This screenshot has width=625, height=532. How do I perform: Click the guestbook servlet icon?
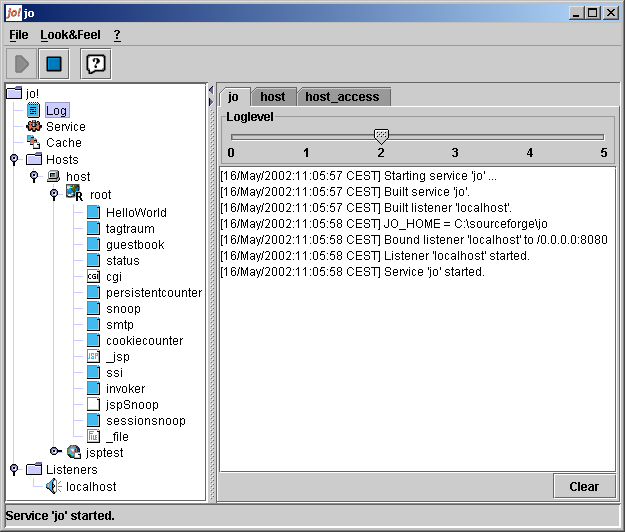93,244
